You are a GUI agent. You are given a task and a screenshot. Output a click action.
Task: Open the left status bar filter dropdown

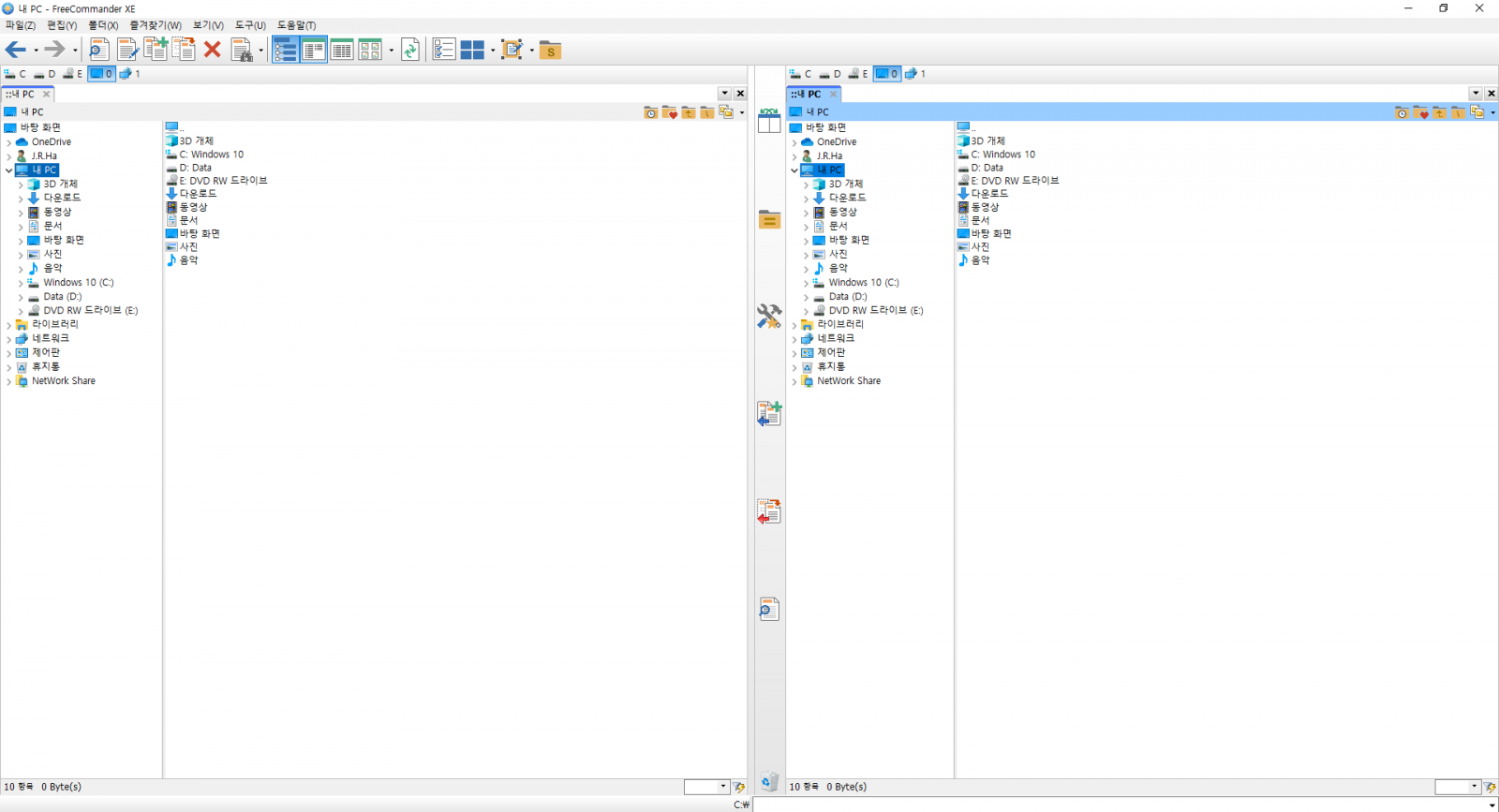(x=723, y=787)
